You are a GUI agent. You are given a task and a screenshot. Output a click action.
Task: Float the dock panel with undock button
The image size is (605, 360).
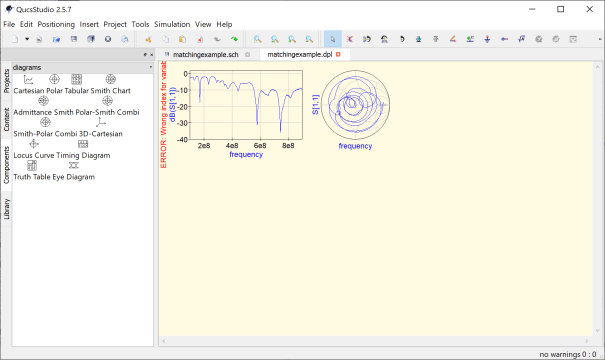click(145, 55)
